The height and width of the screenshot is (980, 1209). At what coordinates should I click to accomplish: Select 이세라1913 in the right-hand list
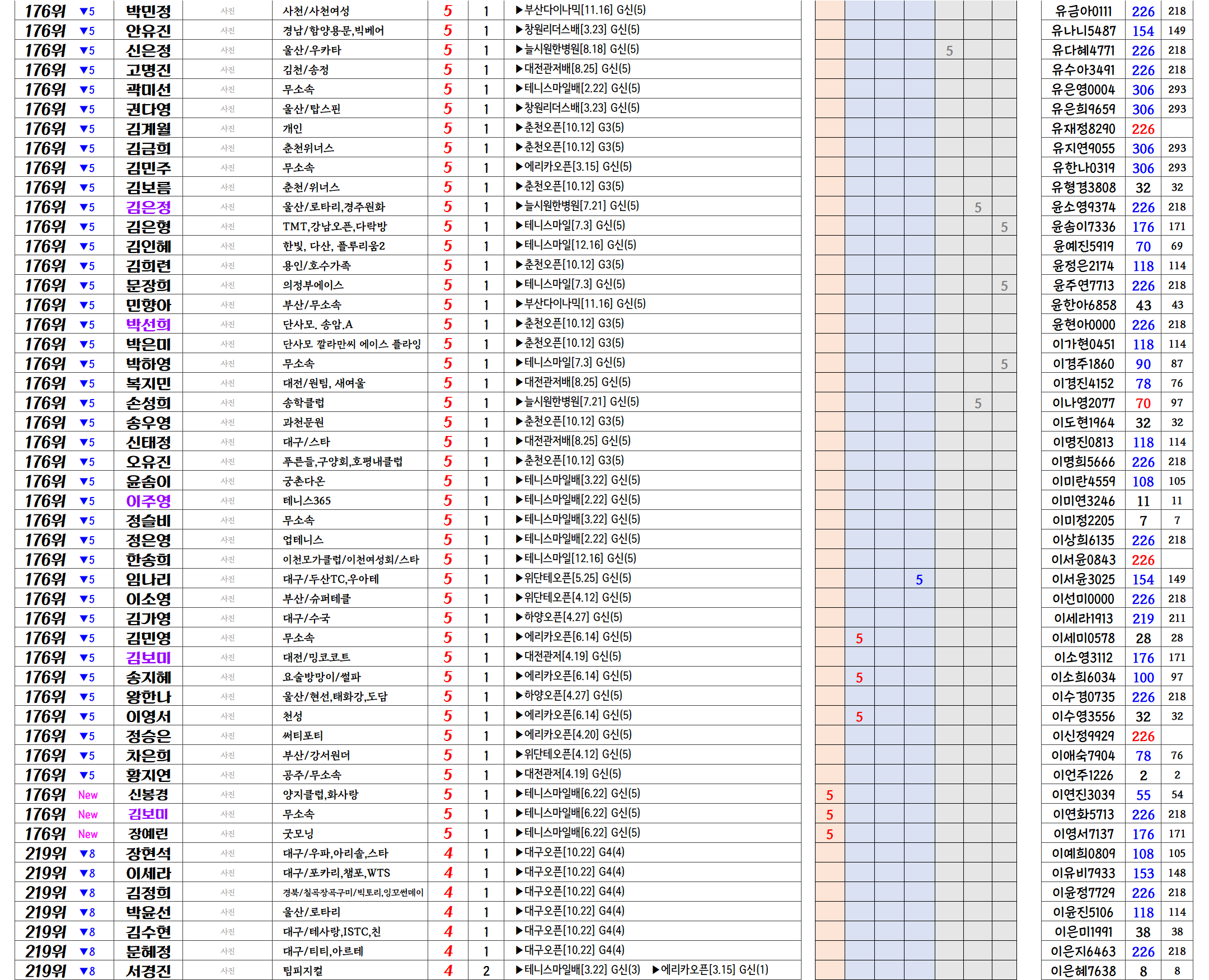pos(1083,618)
